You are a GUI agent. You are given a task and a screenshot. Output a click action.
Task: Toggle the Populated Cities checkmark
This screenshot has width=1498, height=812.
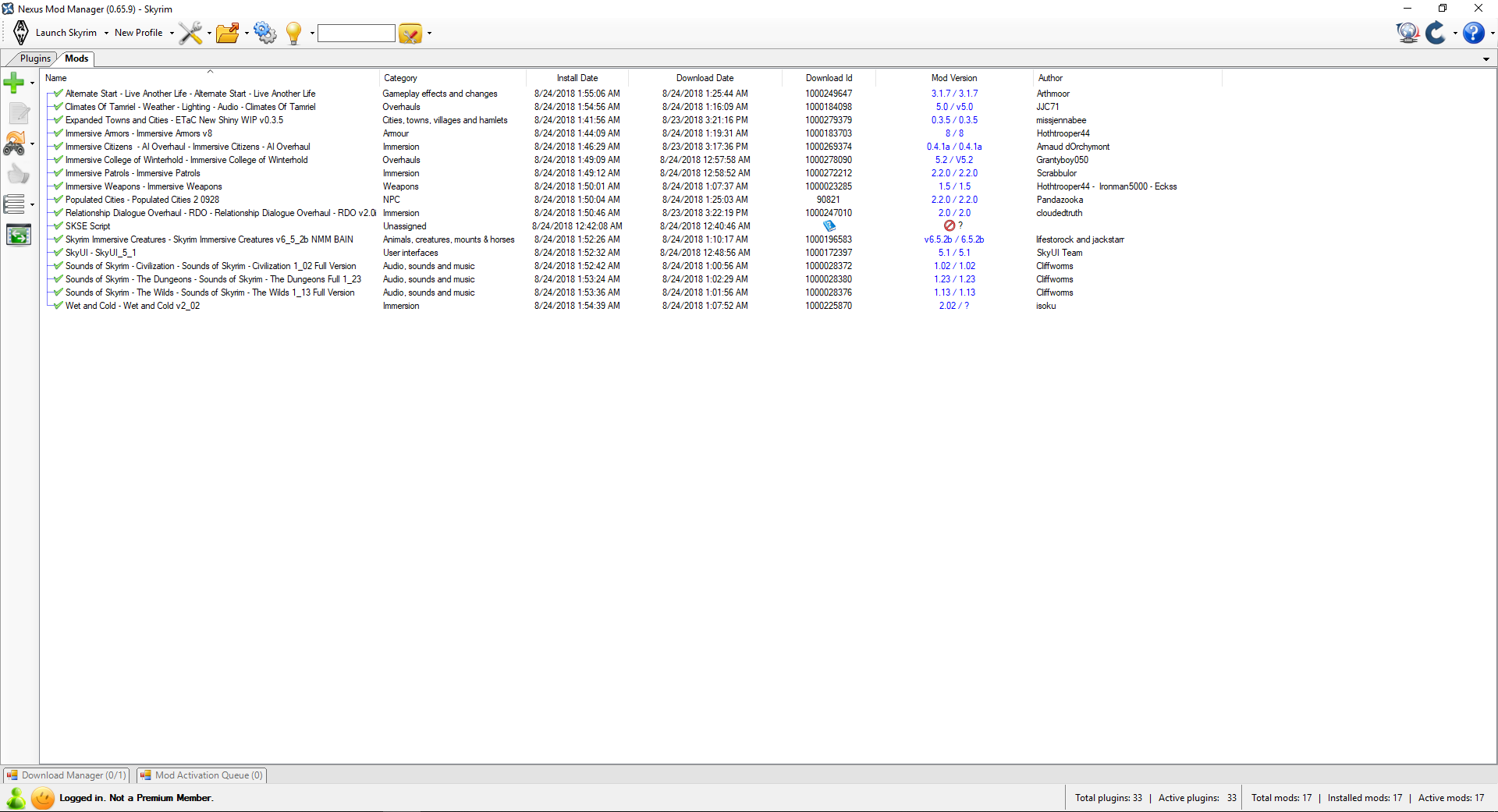pyautogui.click(x=59, y=200)
